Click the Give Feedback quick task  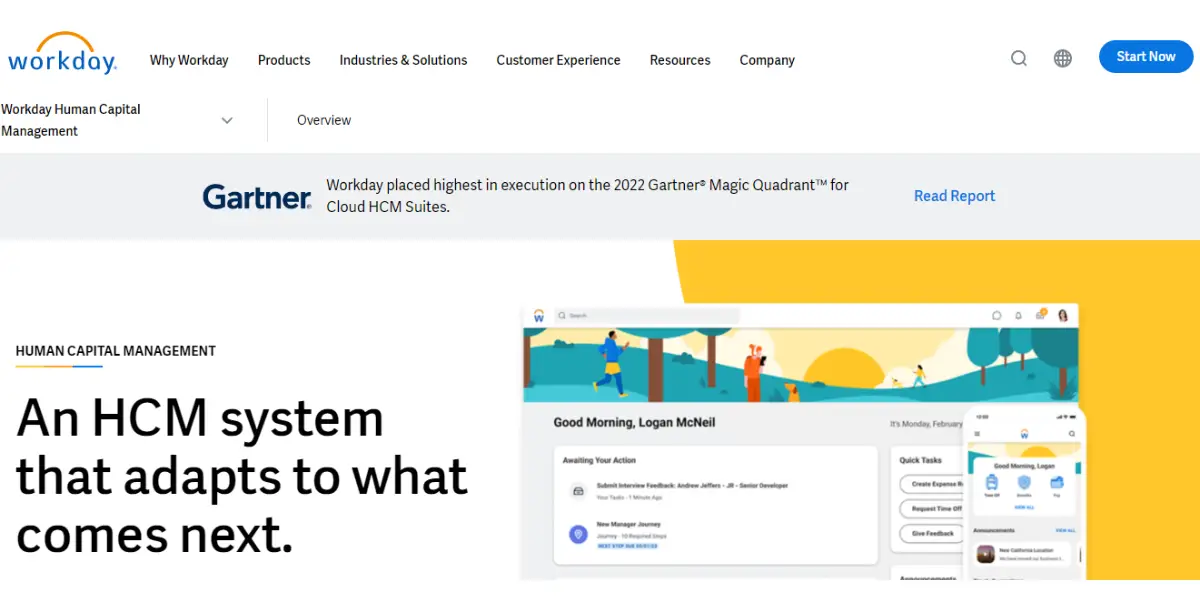coord(932,534)
